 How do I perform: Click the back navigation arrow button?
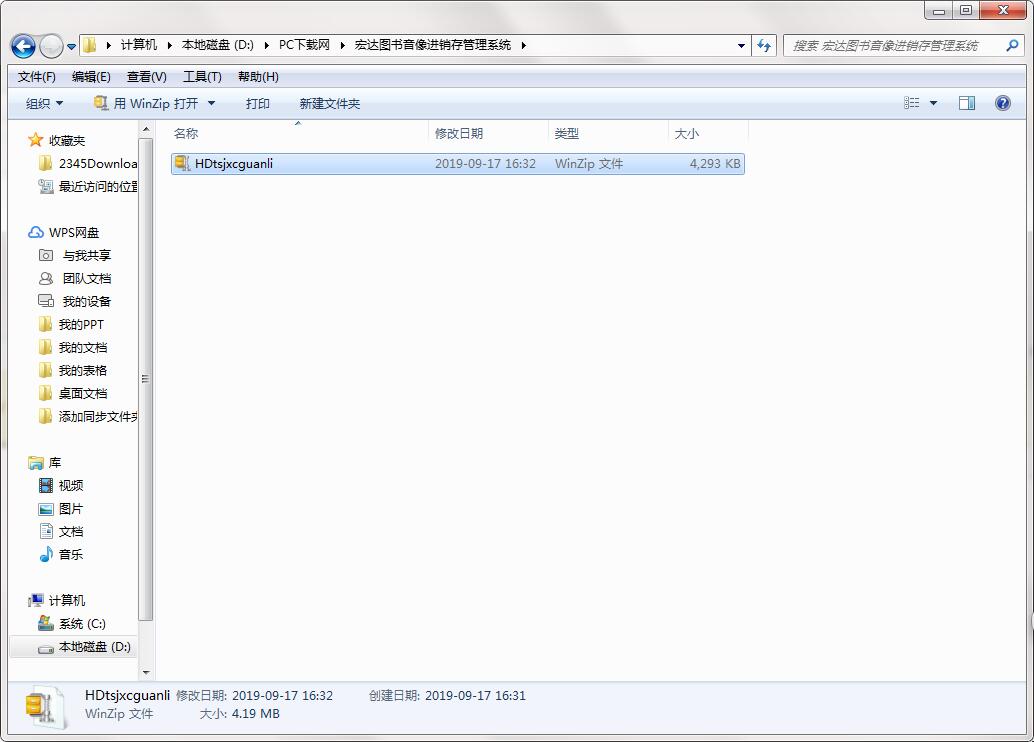click(x=23, y=46)
